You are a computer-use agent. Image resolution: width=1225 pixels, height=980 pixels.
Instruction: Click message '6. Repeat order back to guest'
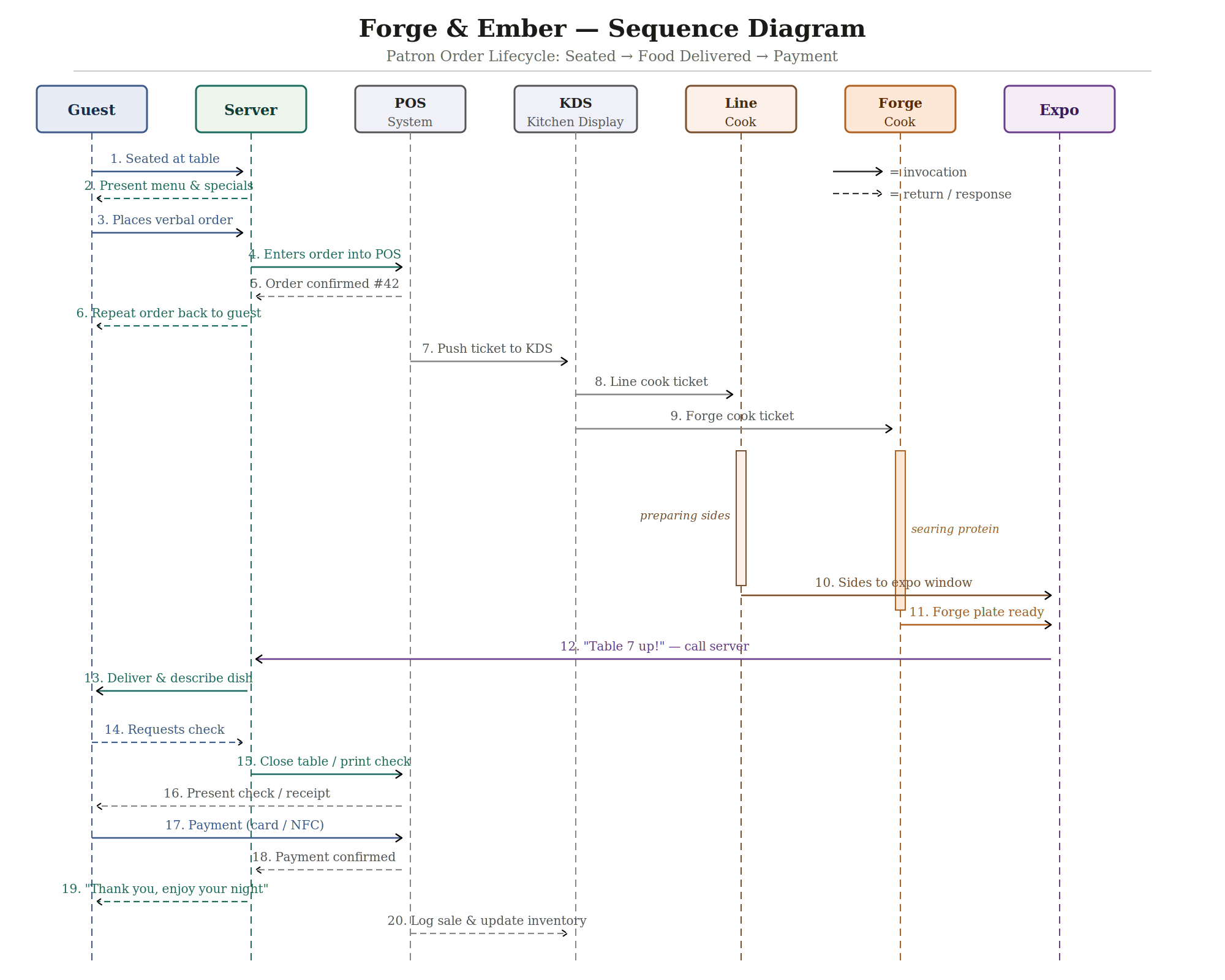[x=168, y=314]
